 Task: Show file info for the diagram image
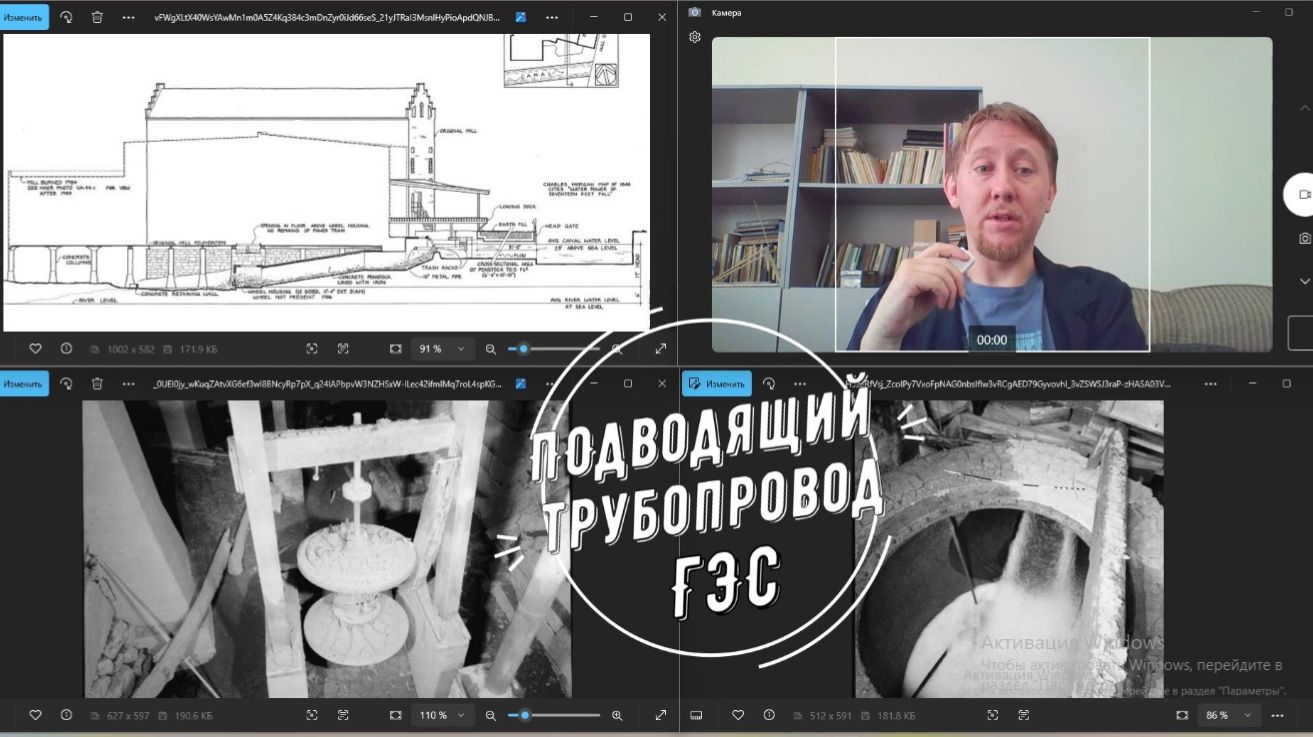[x=66, y=349]
